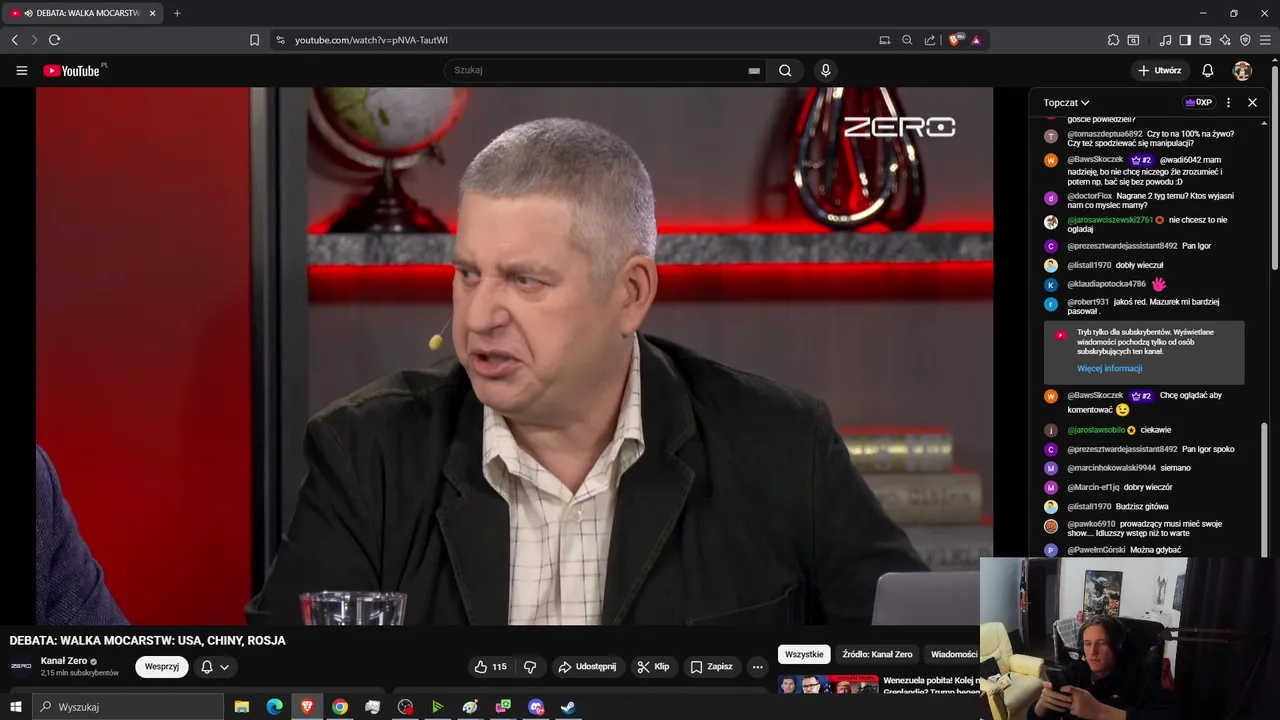Click the Klip scissors button
This screenshot has width=1280, height=720.
coord(653,667)
